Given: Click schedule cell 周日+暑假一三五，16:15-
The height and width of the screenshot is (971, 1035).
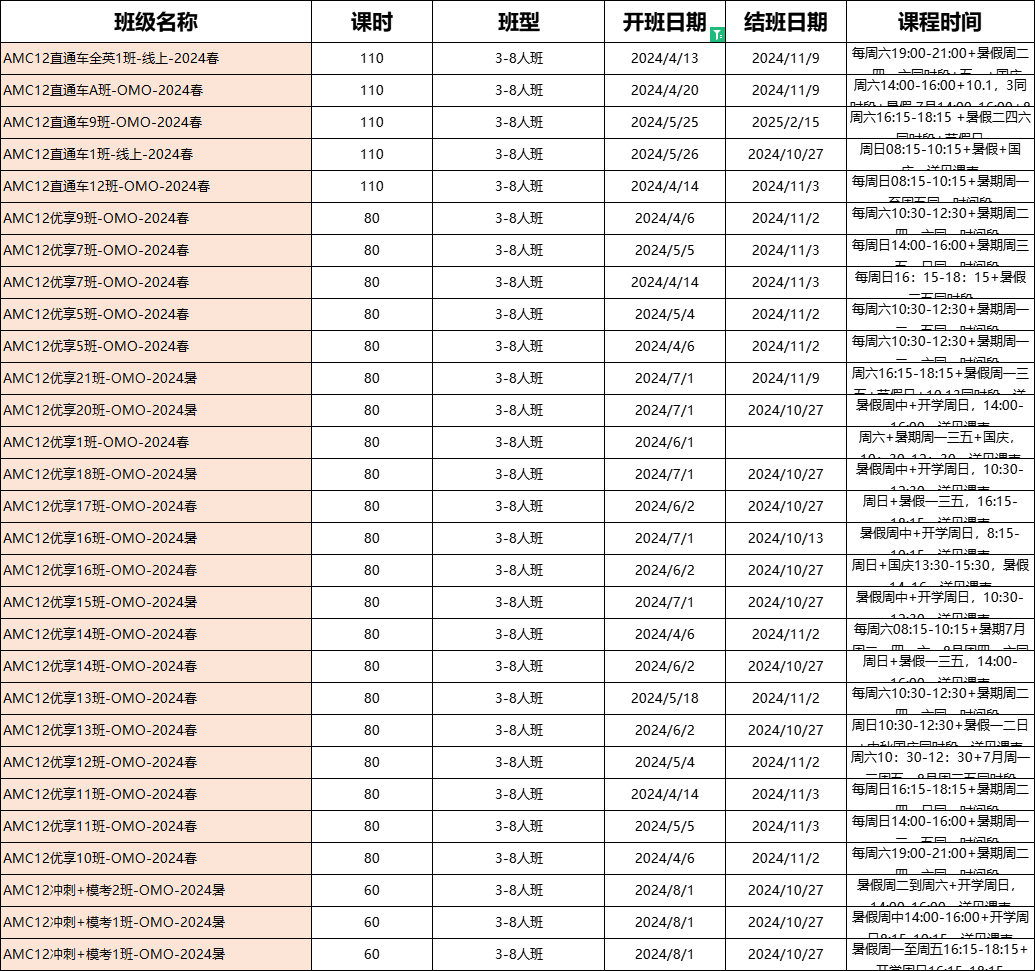Looking at the screenshot, I should 940,506.
